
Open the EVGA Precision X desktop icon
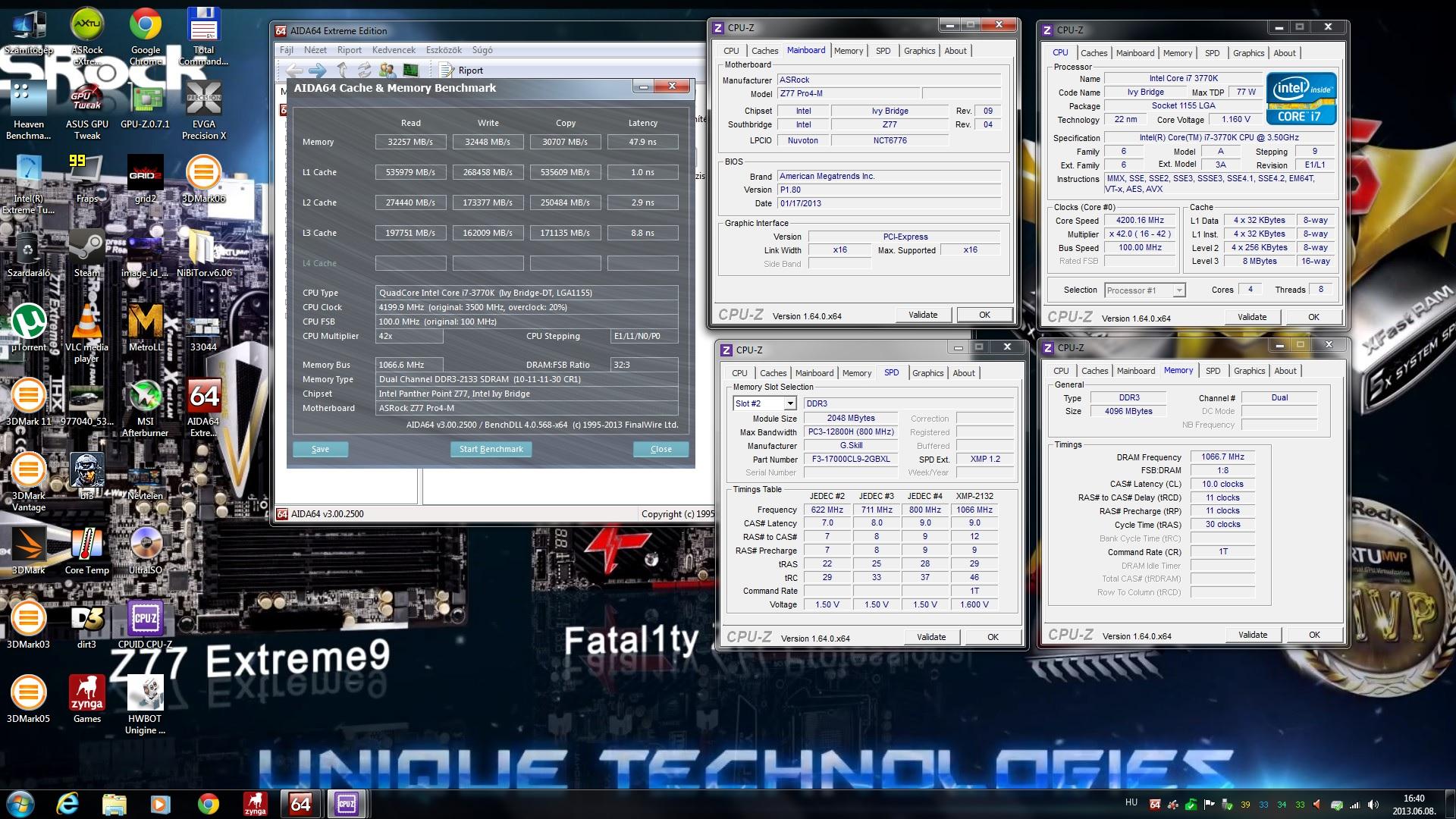click(203, 111)
